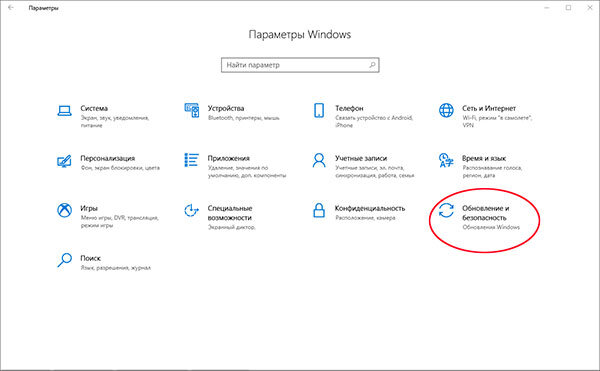
Task: Open the Устройства devices icon
Action: click(x=192, y=110)
